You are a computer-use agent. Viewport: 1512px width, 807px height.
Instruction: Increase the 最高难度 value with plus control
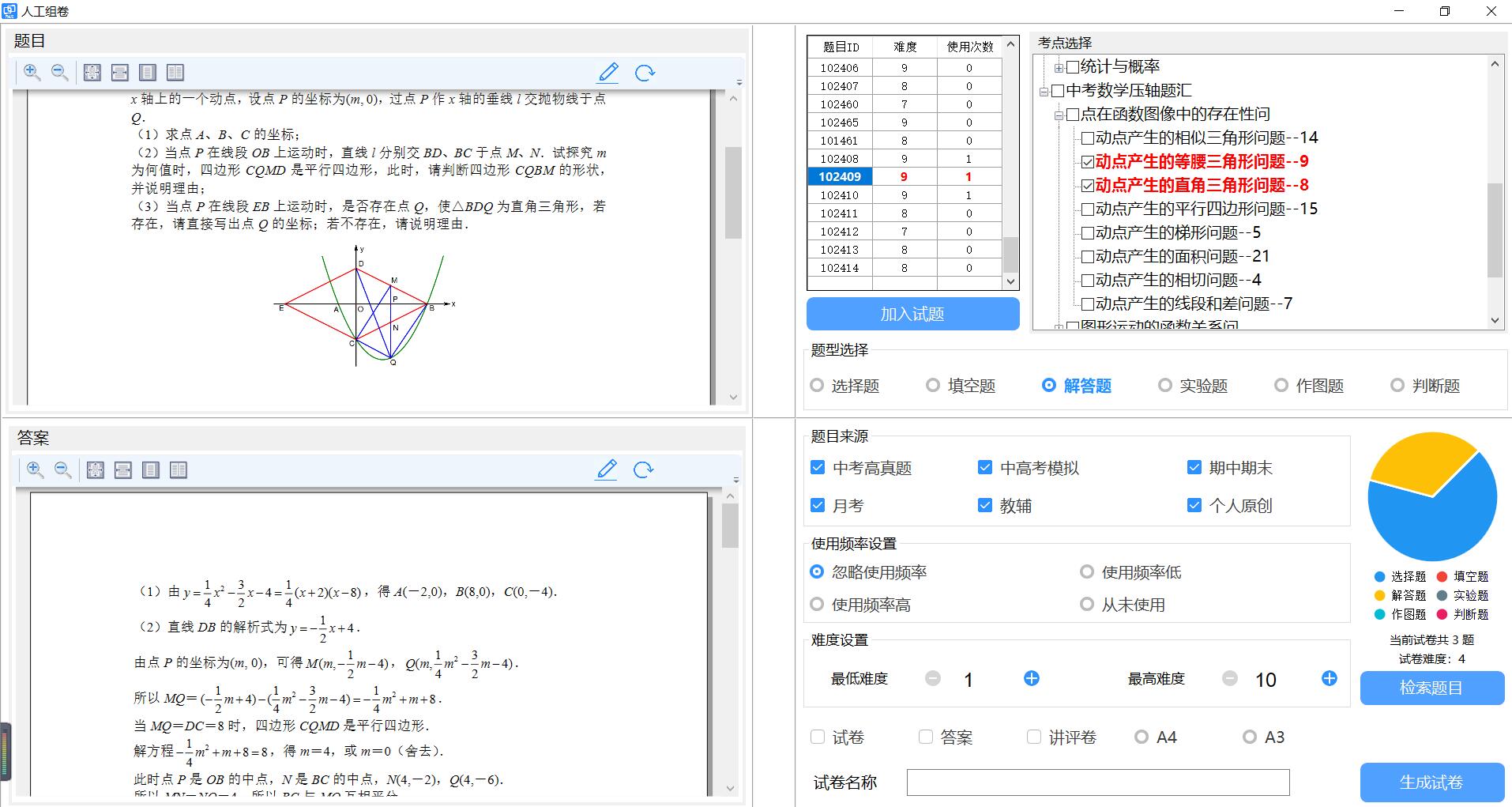pos(1330,678)
